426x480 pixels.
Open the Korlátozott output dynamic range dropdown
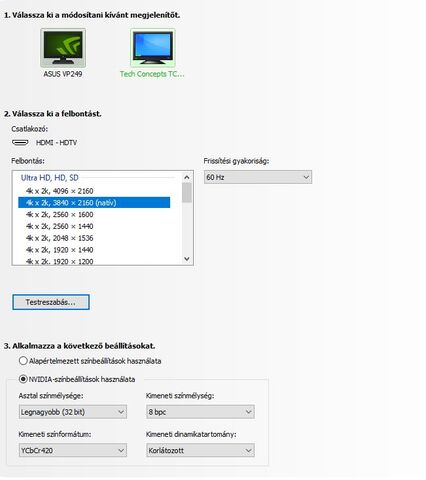coord(200,450)
